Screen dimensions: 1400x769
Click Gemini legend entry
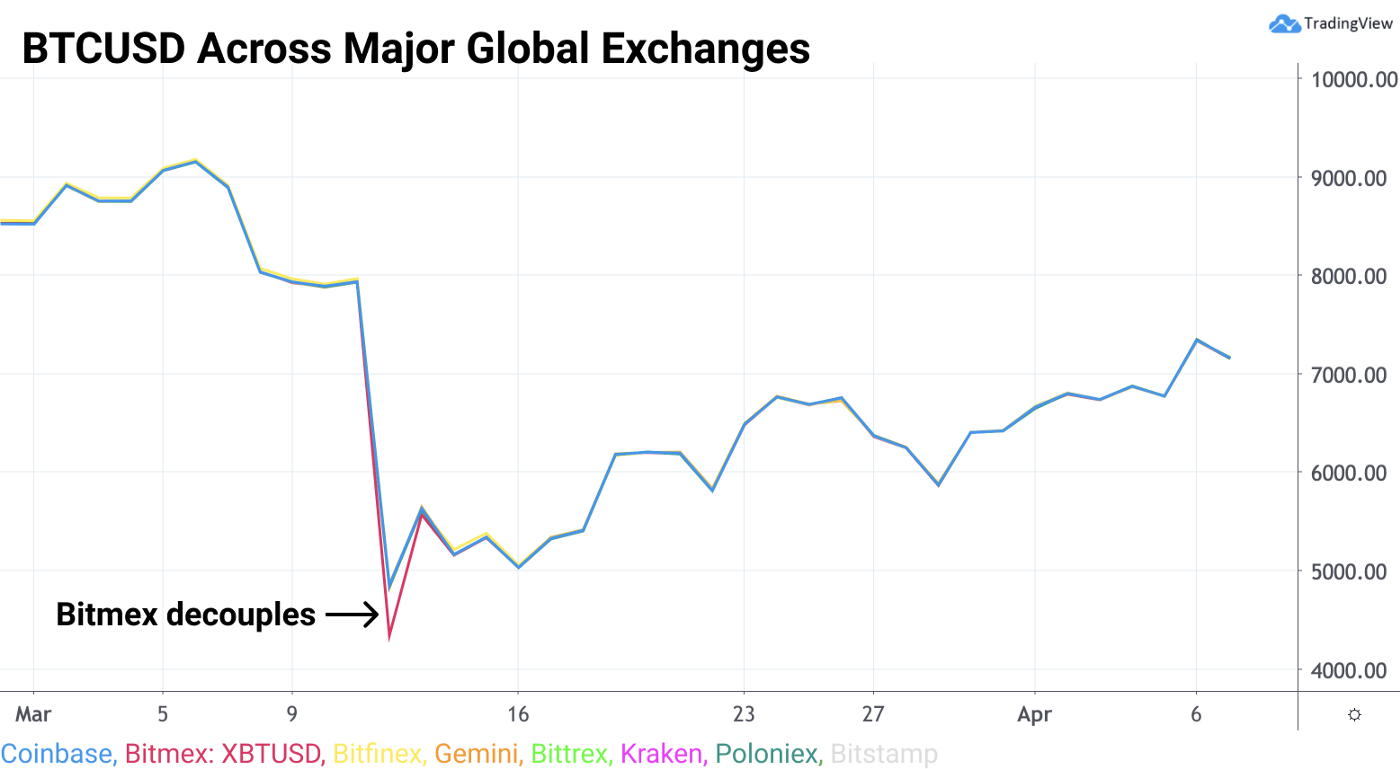pyautogui.click(x=477, y=752)
